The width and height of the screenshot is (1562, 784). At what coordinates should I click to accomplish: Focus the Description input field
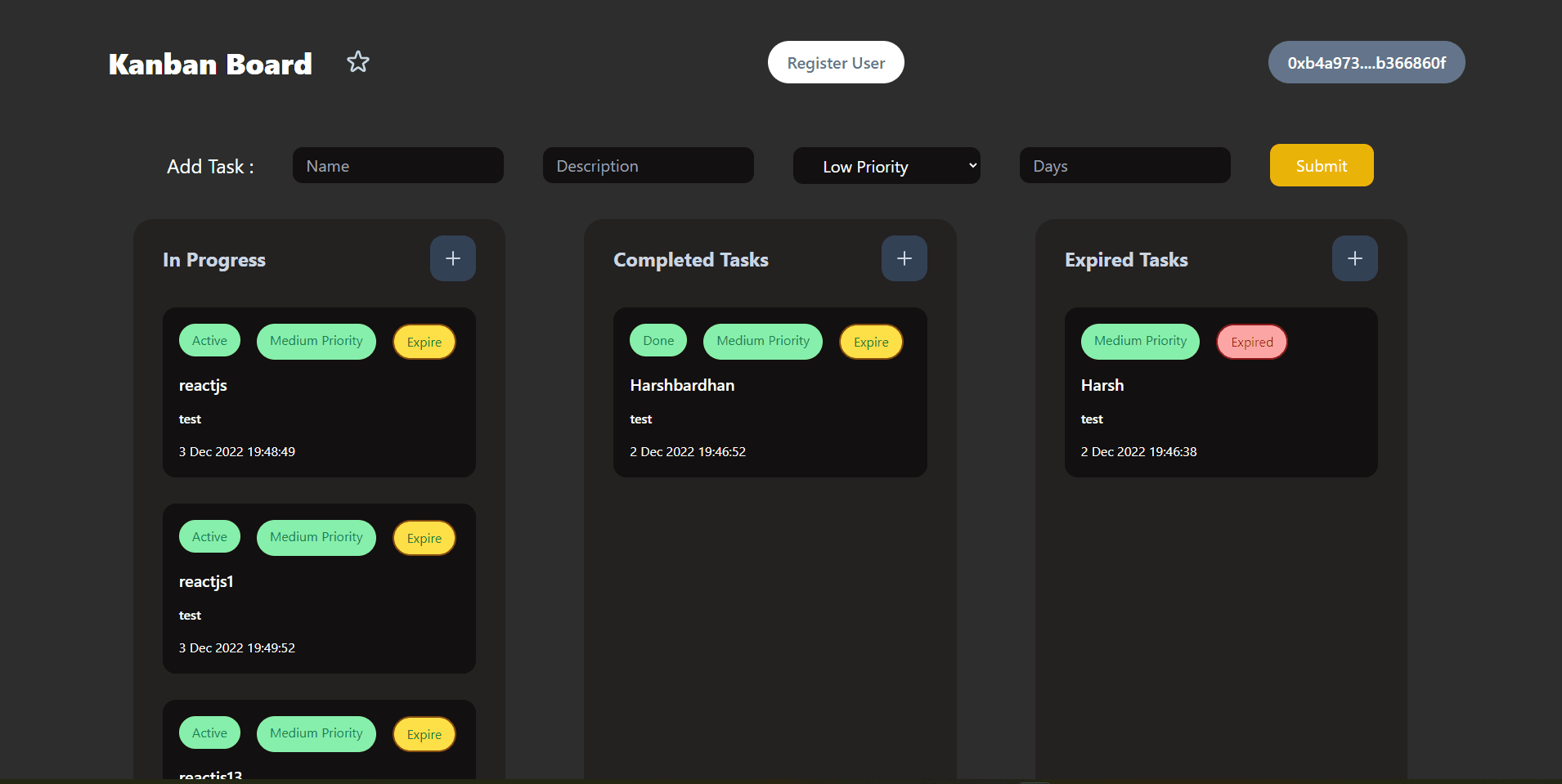point(648,166)
